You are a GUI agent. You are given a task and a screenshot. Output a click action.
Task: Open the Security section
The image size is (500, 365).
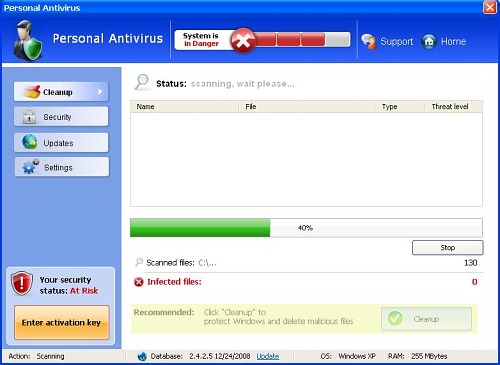click(x=61, y=117)
